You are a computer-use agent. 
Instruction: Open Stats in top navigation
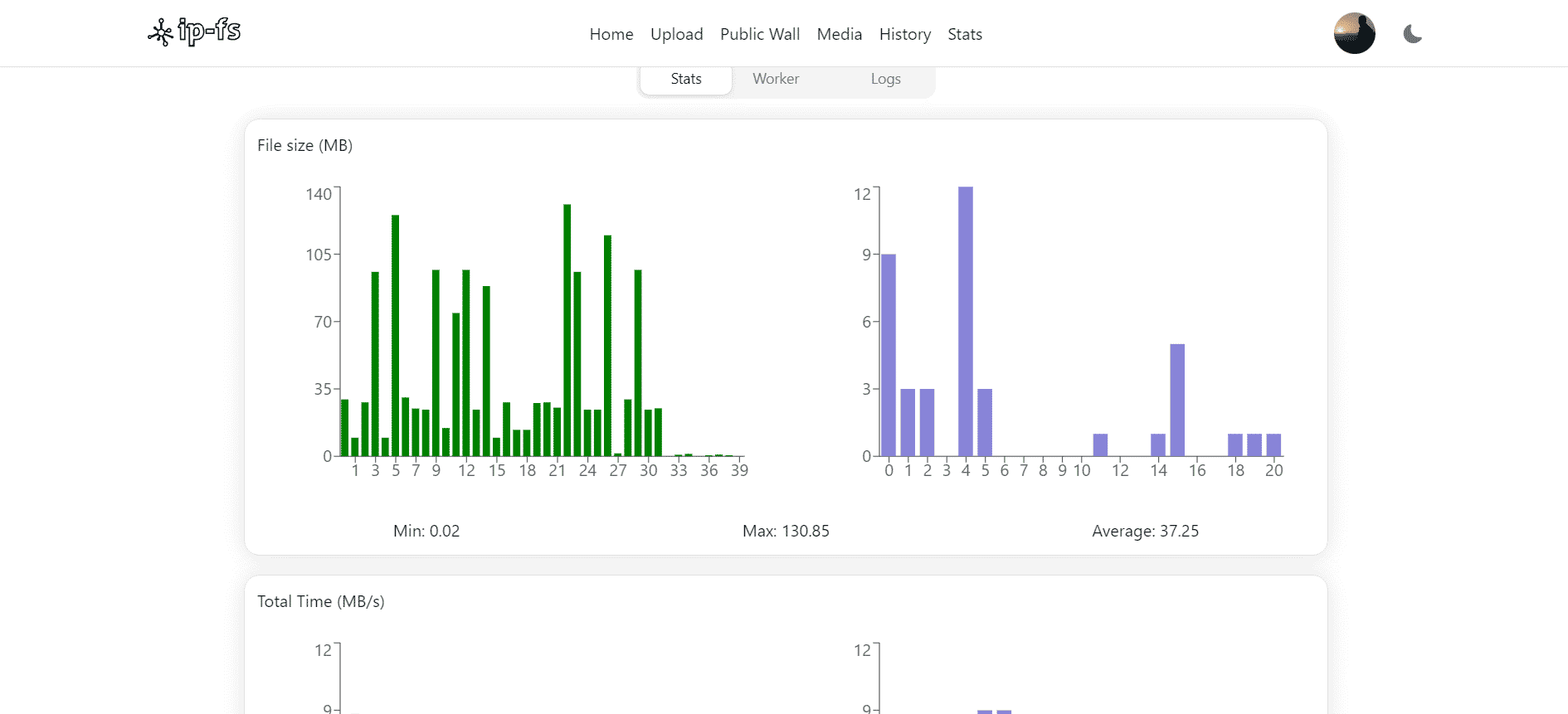point(964,34)
